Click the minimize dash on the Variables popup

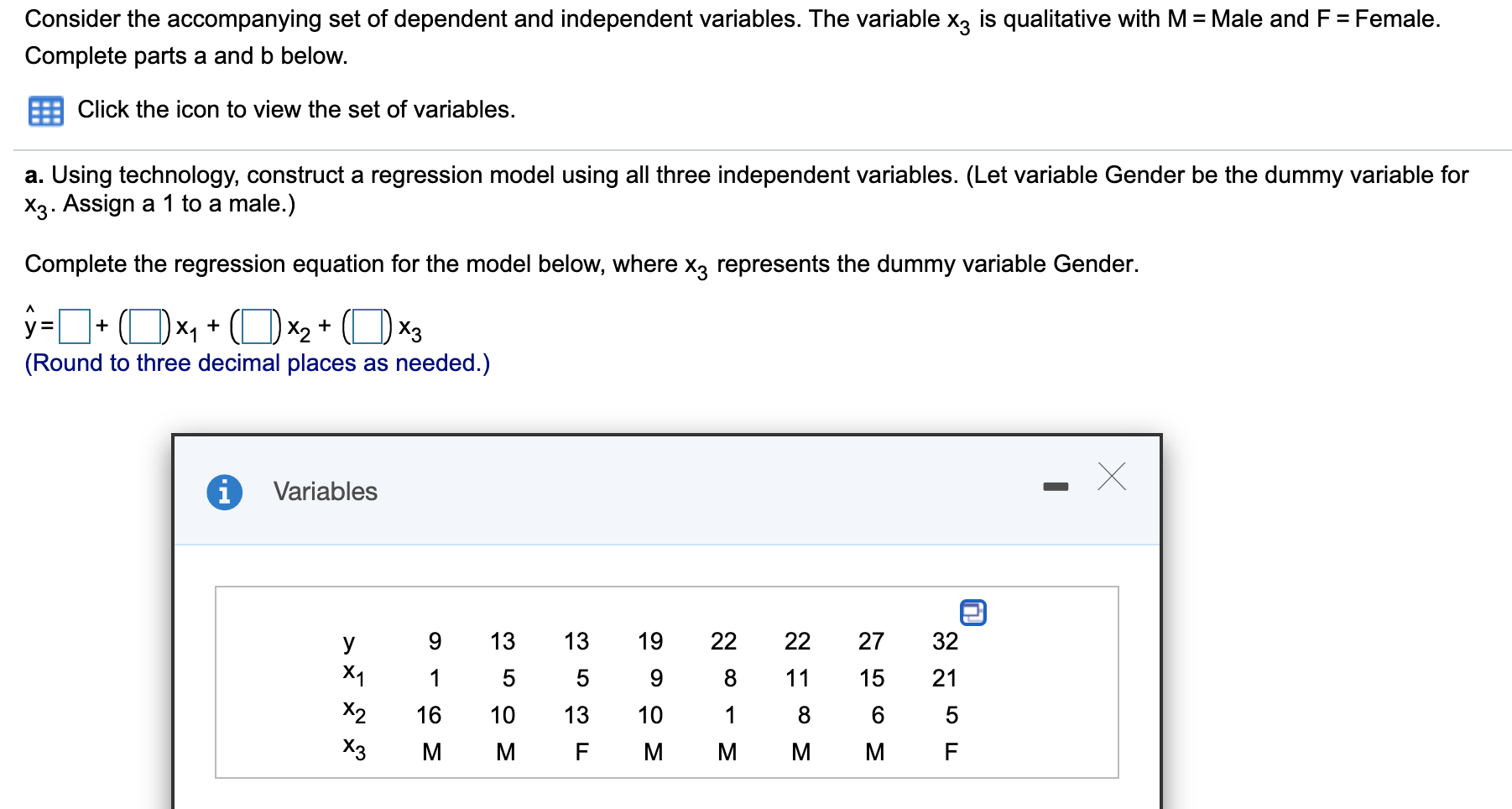tap(1056, 485)
